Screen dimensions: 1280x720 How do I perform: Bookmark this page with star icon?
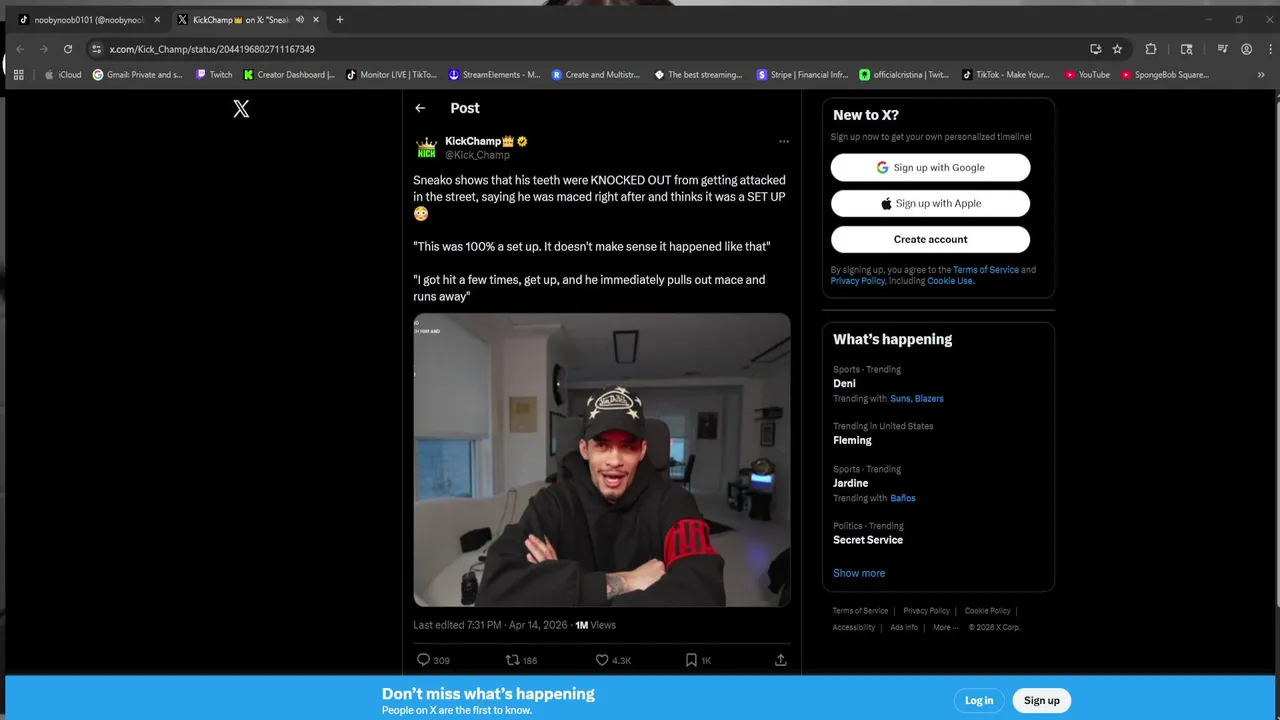coord(1117,49)
